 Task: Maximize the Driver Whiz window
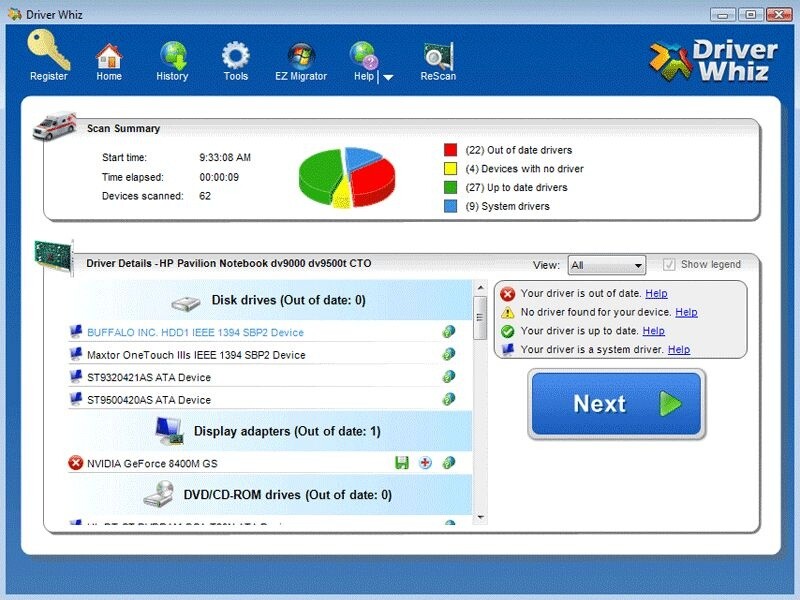coord(751,15)
